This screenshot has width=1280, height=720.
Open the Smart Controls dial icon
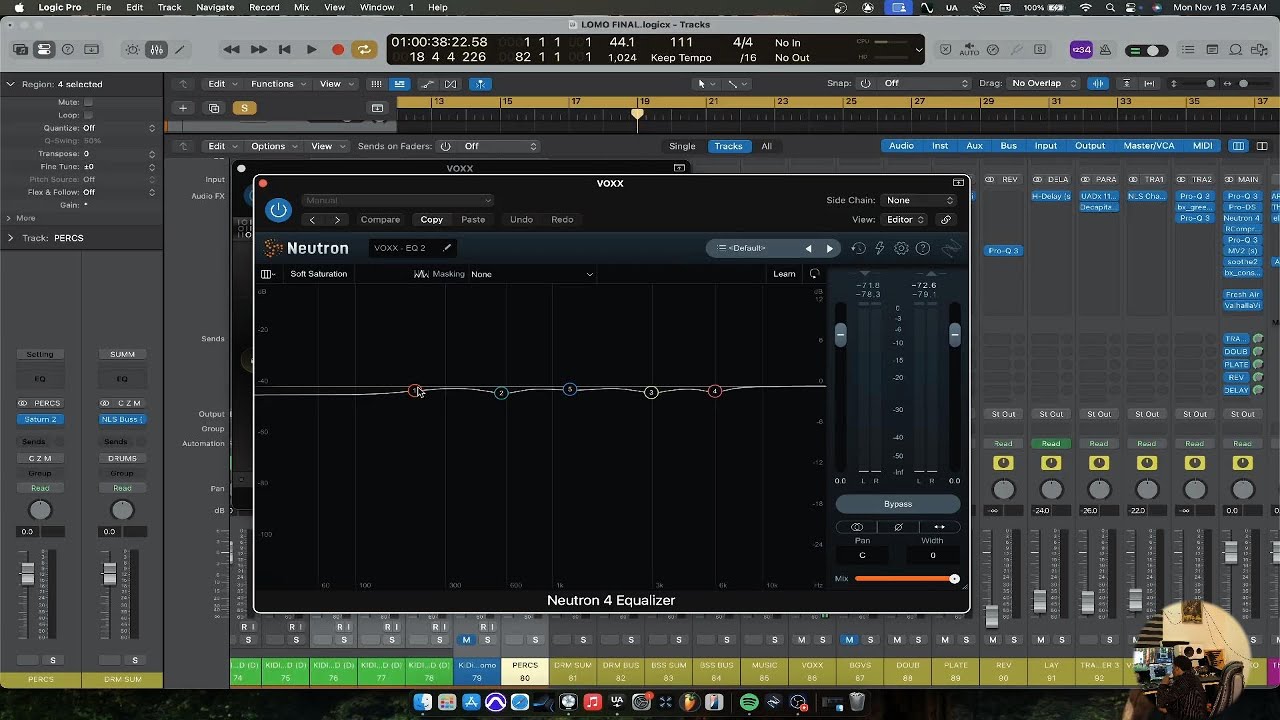pyautogui.click(x=132, y=49)
